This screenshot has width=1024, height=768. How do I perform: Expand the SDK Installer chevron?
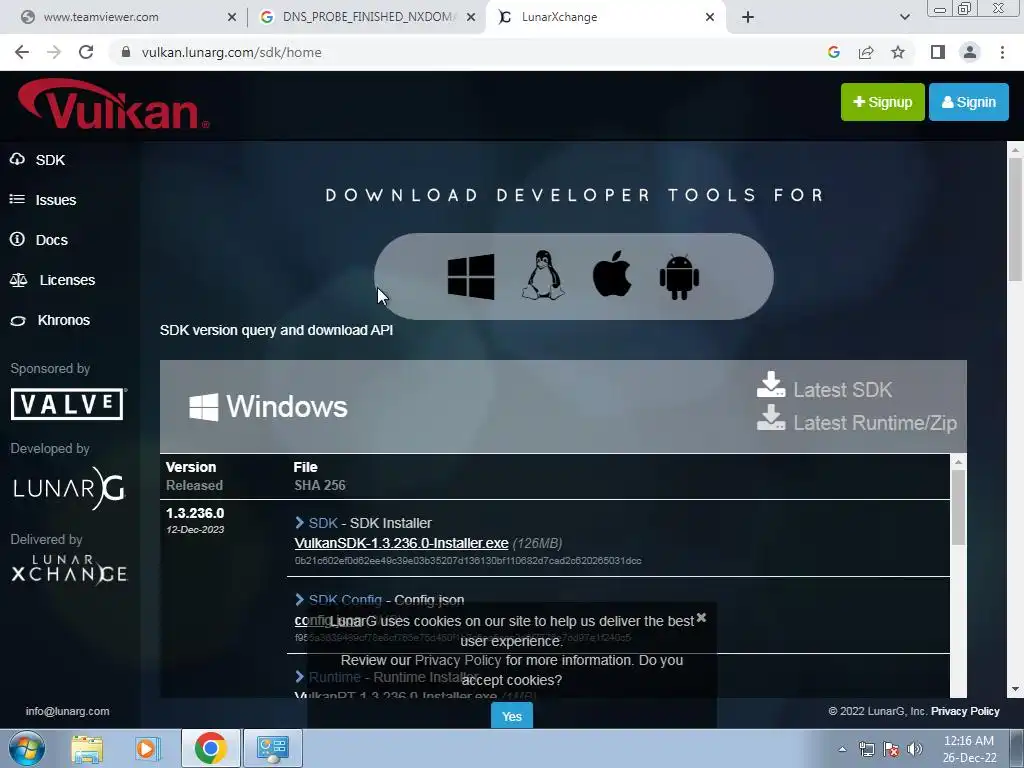coord(299,522)
